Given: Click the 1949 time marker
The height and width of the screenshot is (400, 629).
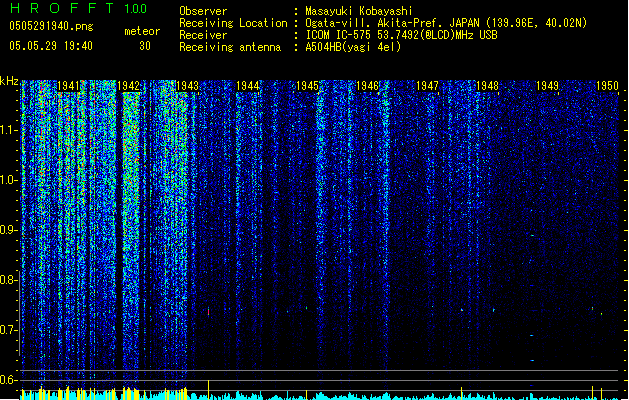Looking at the screenshot, I should coord(547,86).
